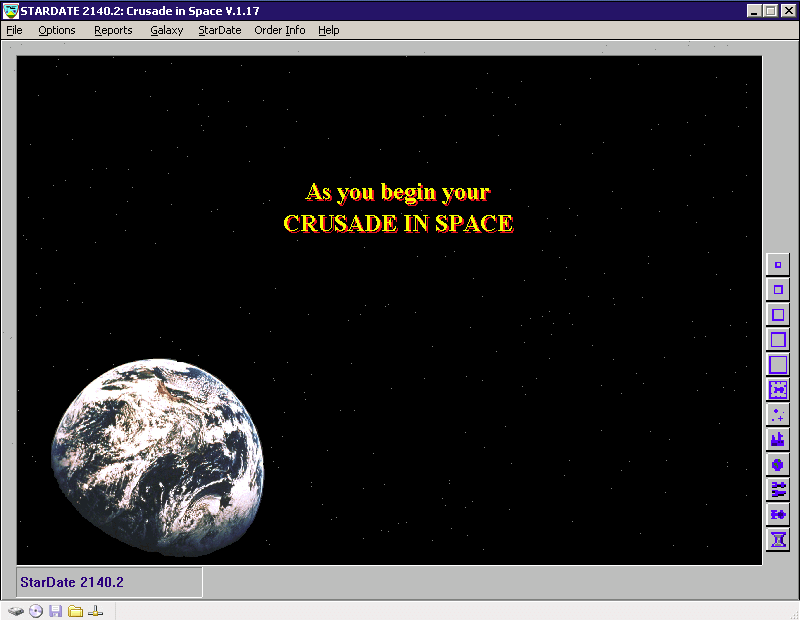Click the hard drive icon in the bottom bar
800x621 pixels.
pyautogui.click(x=16, y=611)
